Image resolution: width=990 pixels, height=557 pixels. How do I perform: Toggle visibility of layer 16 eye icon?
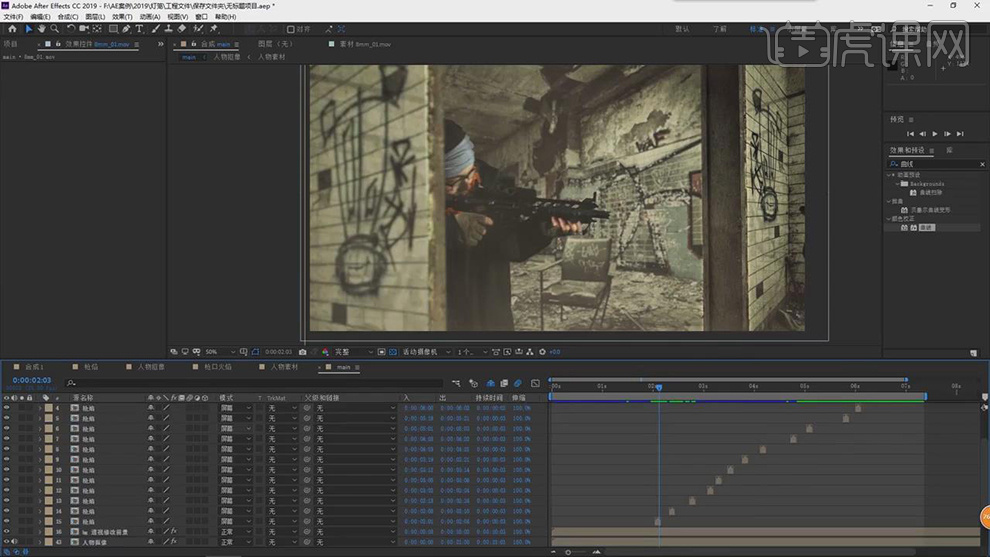pos(6,532)
